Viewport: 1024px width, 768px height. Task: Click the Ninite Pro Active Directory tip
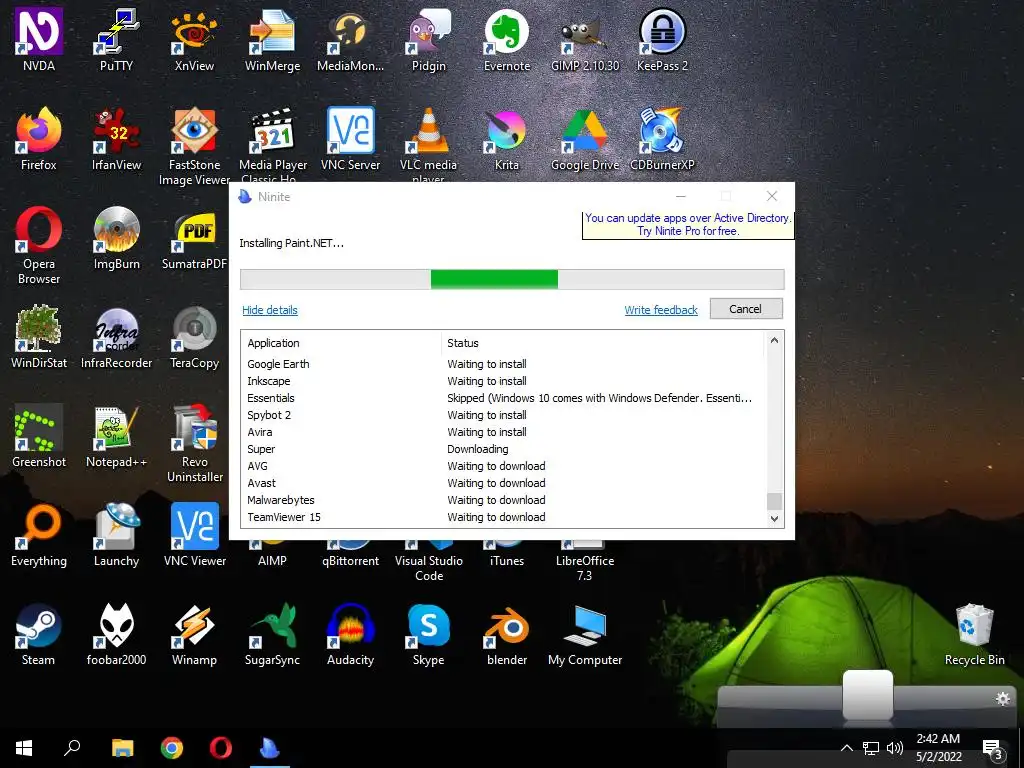pyautogui.click(x=688, y=225)
